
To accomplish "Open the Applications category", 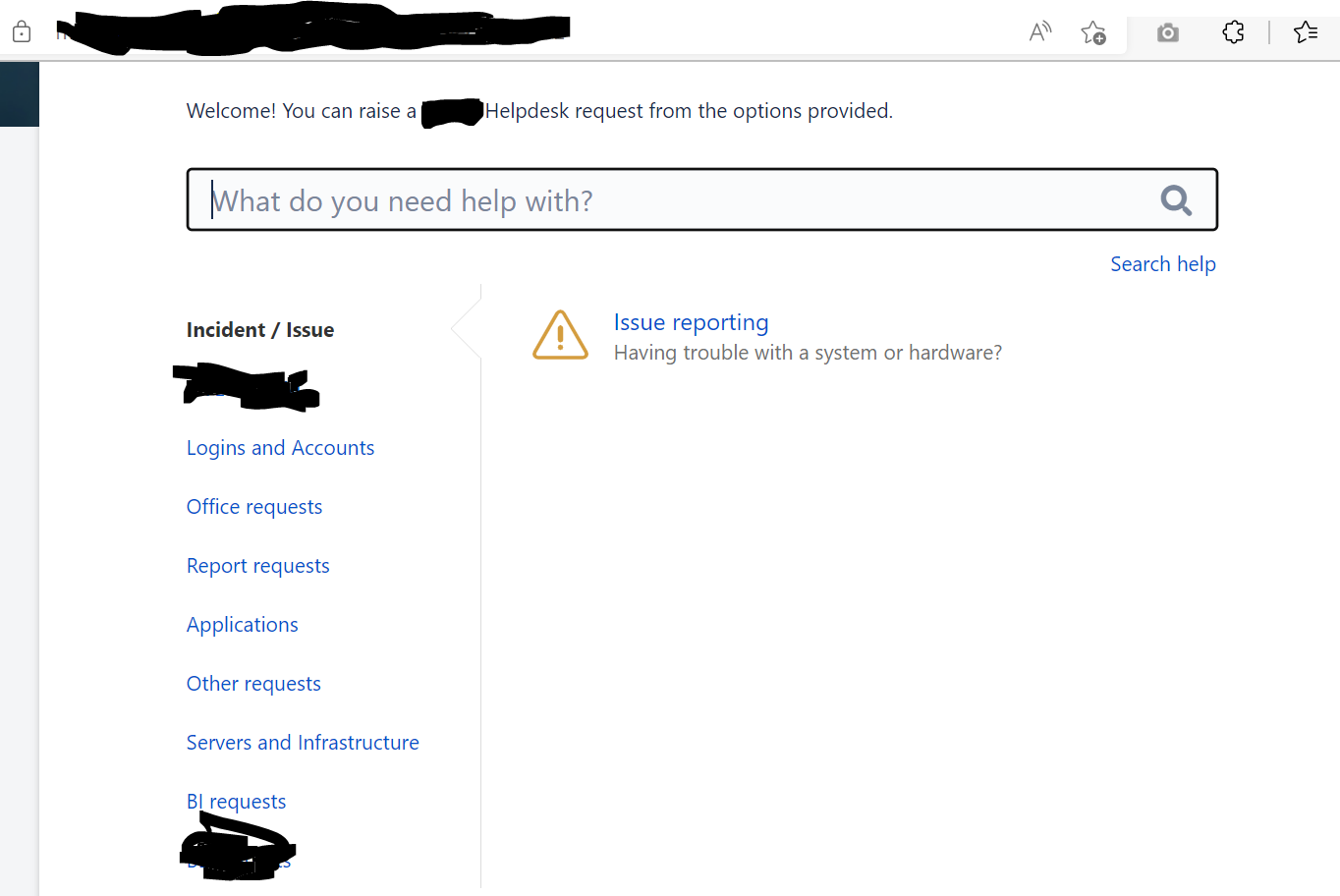I will 242,625.
